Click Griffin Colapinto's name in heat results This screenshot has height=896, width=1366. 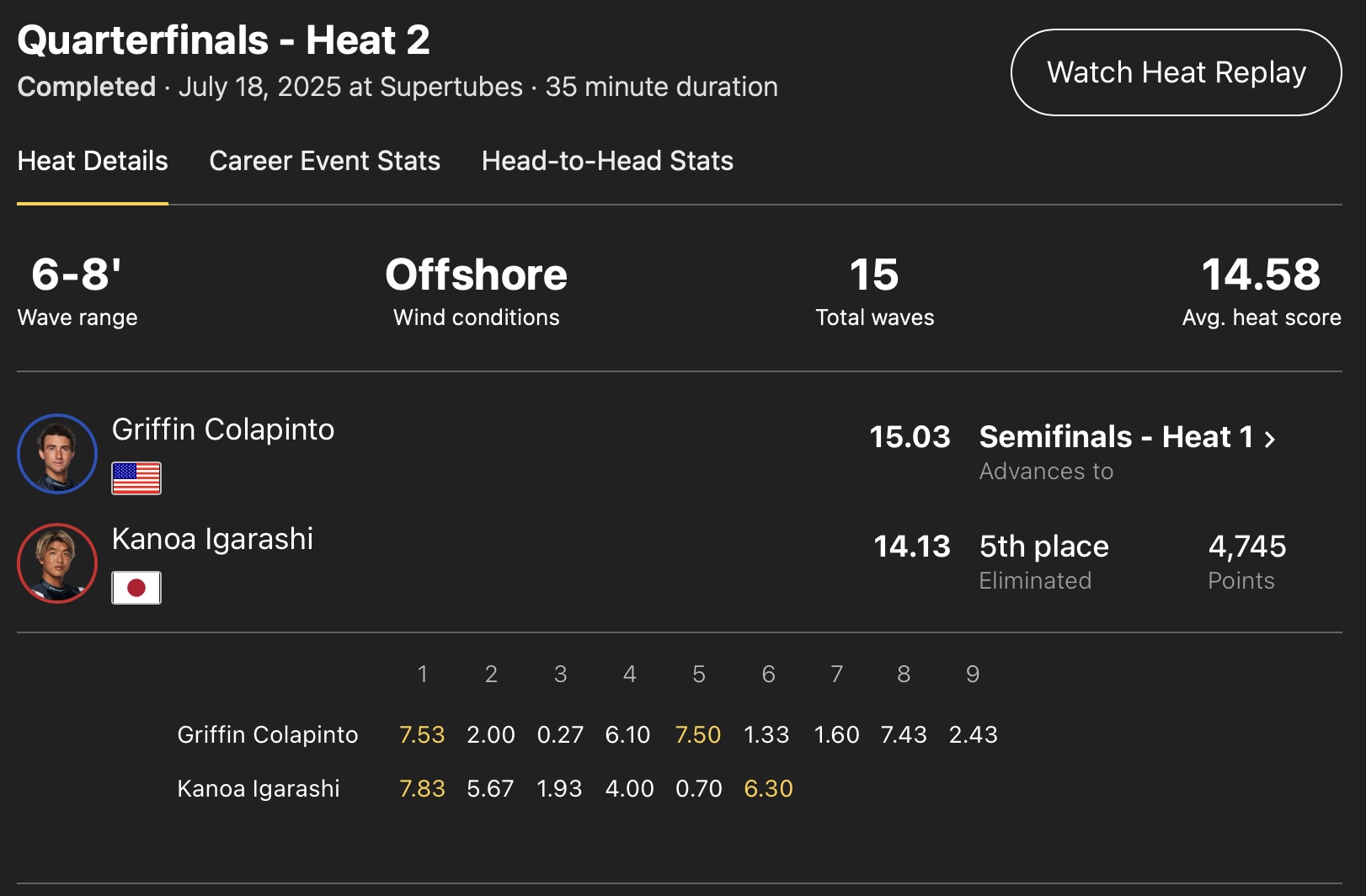click(223, 429)
